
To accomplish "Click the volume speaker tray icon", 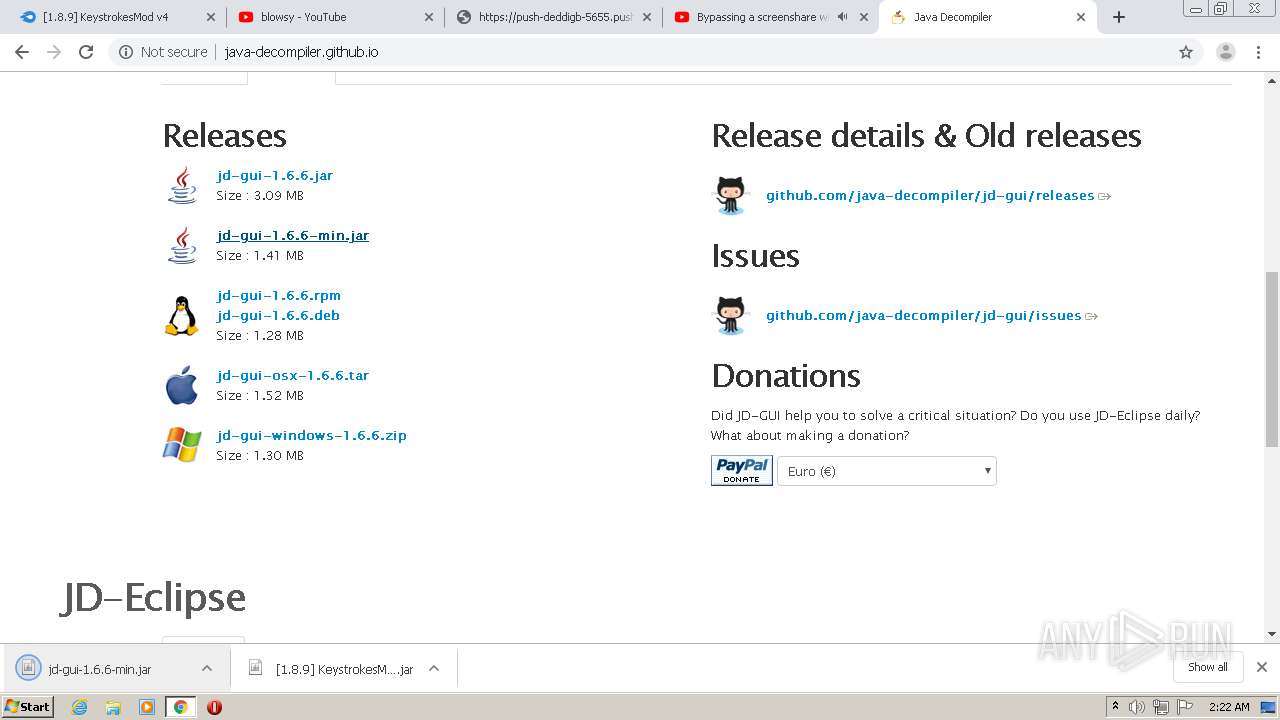I will [x=1137, y=707].
